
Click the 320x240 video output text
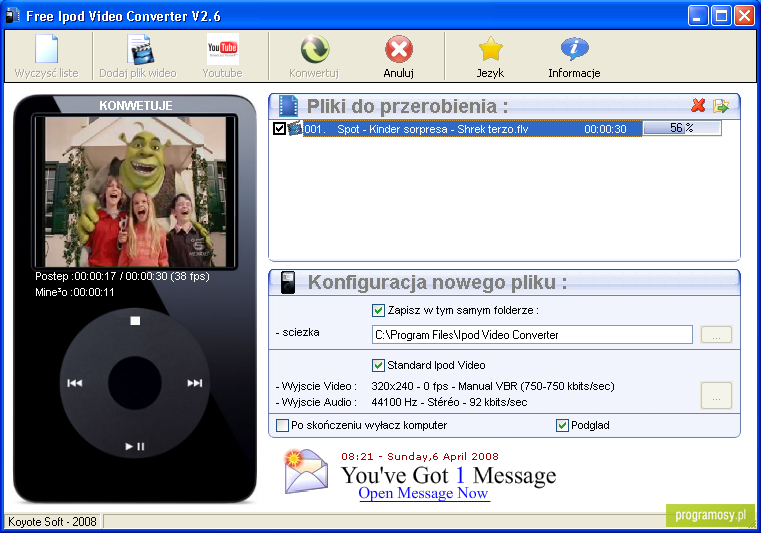[x=493, y=386]
